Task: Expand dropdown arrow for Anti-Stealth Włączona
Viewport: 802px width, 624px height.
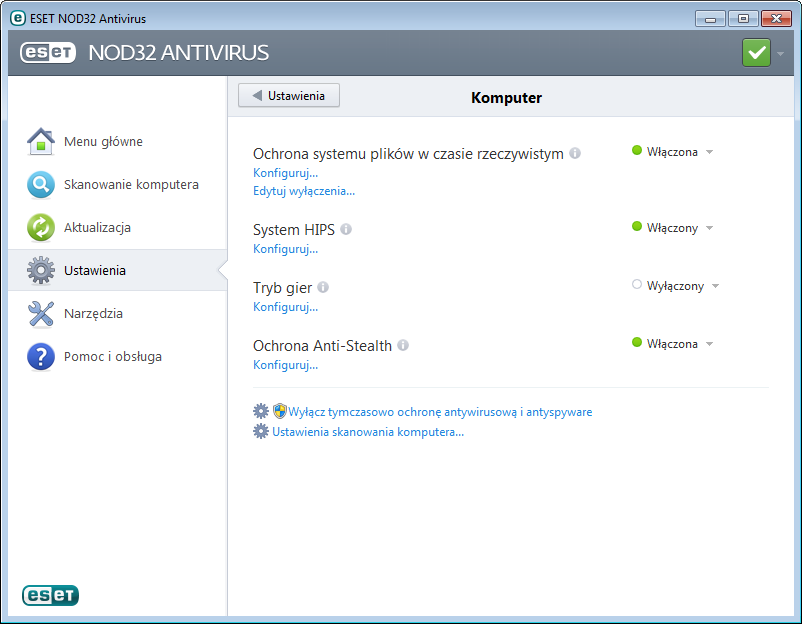Action: tap(709, 344)
